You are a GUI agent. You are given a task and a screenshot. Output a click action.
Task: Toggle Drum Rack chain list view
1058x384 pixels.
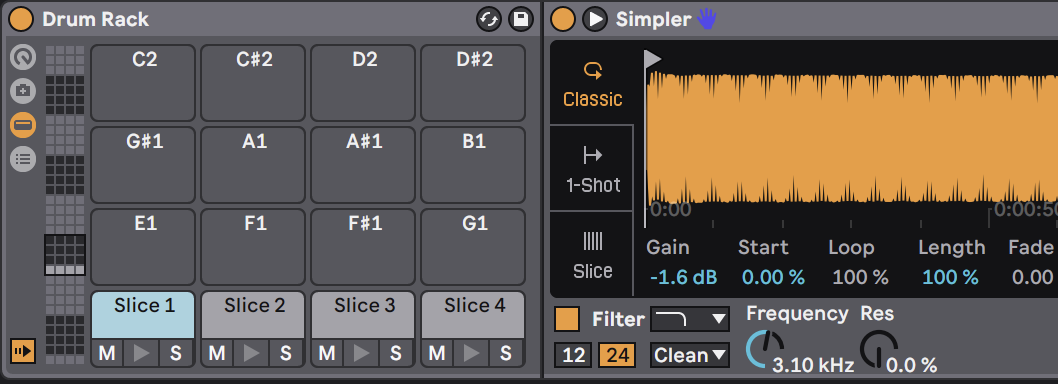pyautogui.click(x=23, y=159)
